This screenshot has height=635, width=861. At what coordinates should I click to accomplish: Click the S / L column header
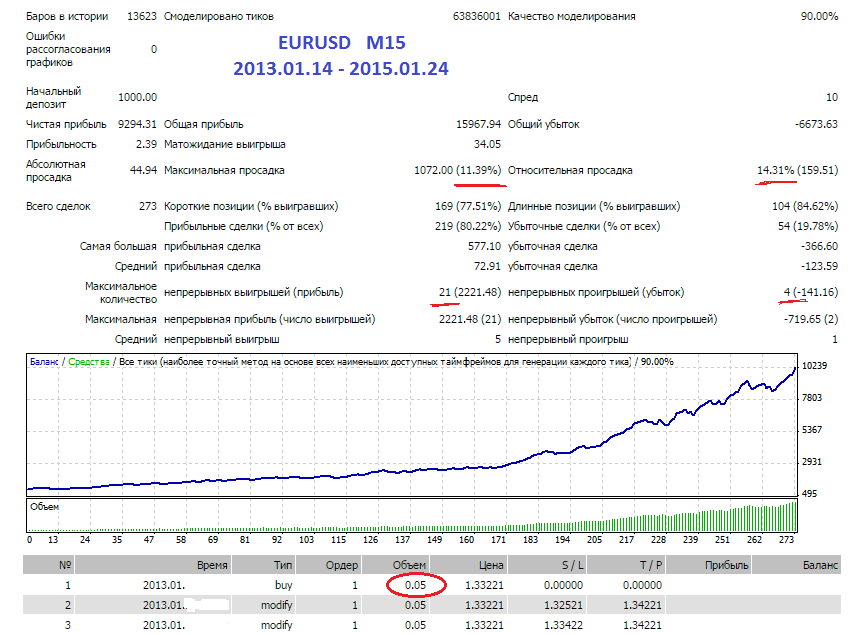(573, 565)
